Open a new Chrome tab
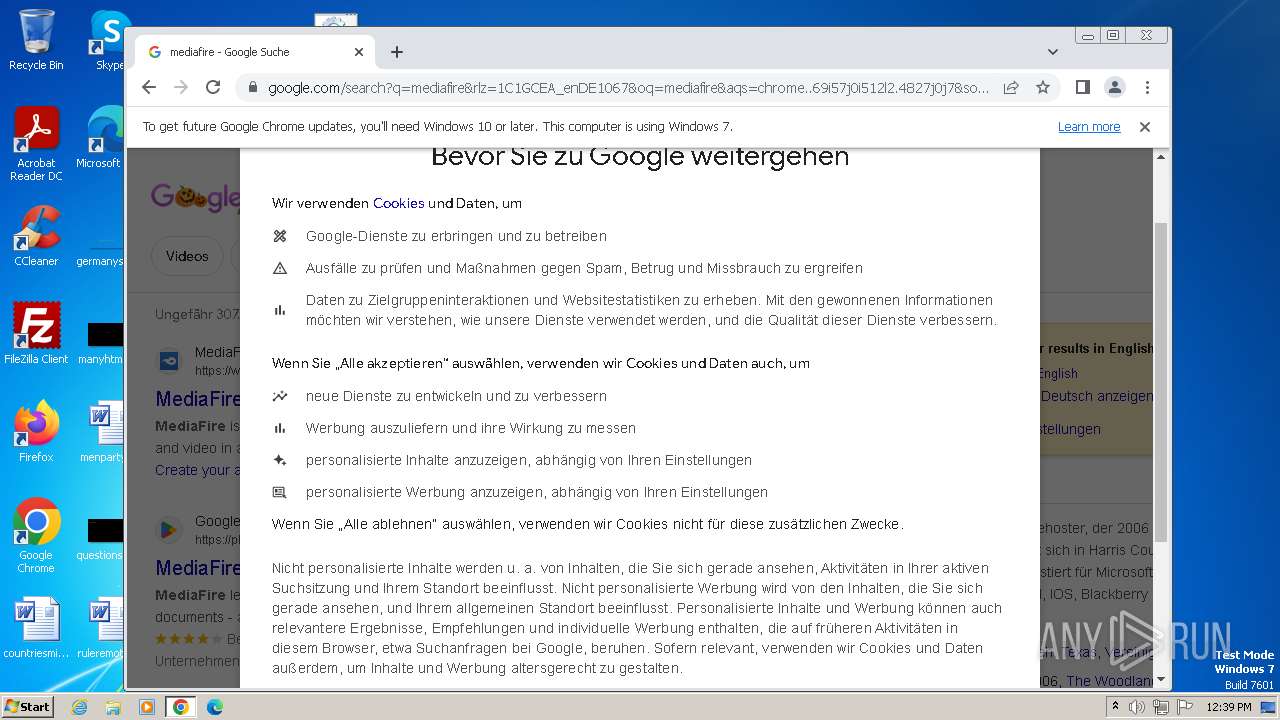This screenshot has width=1280, height=720. pyautogui.click(x=397, y=52)
